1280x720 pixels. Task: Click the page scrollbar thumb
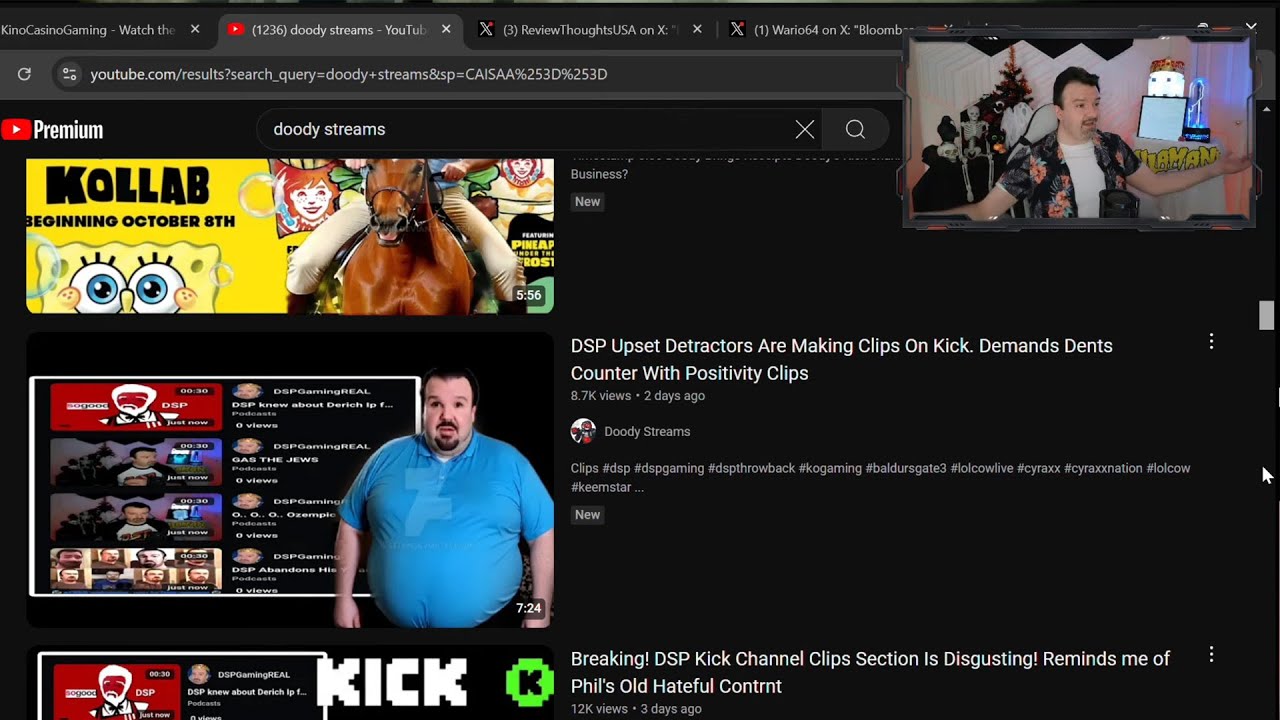pos(1267,314)
